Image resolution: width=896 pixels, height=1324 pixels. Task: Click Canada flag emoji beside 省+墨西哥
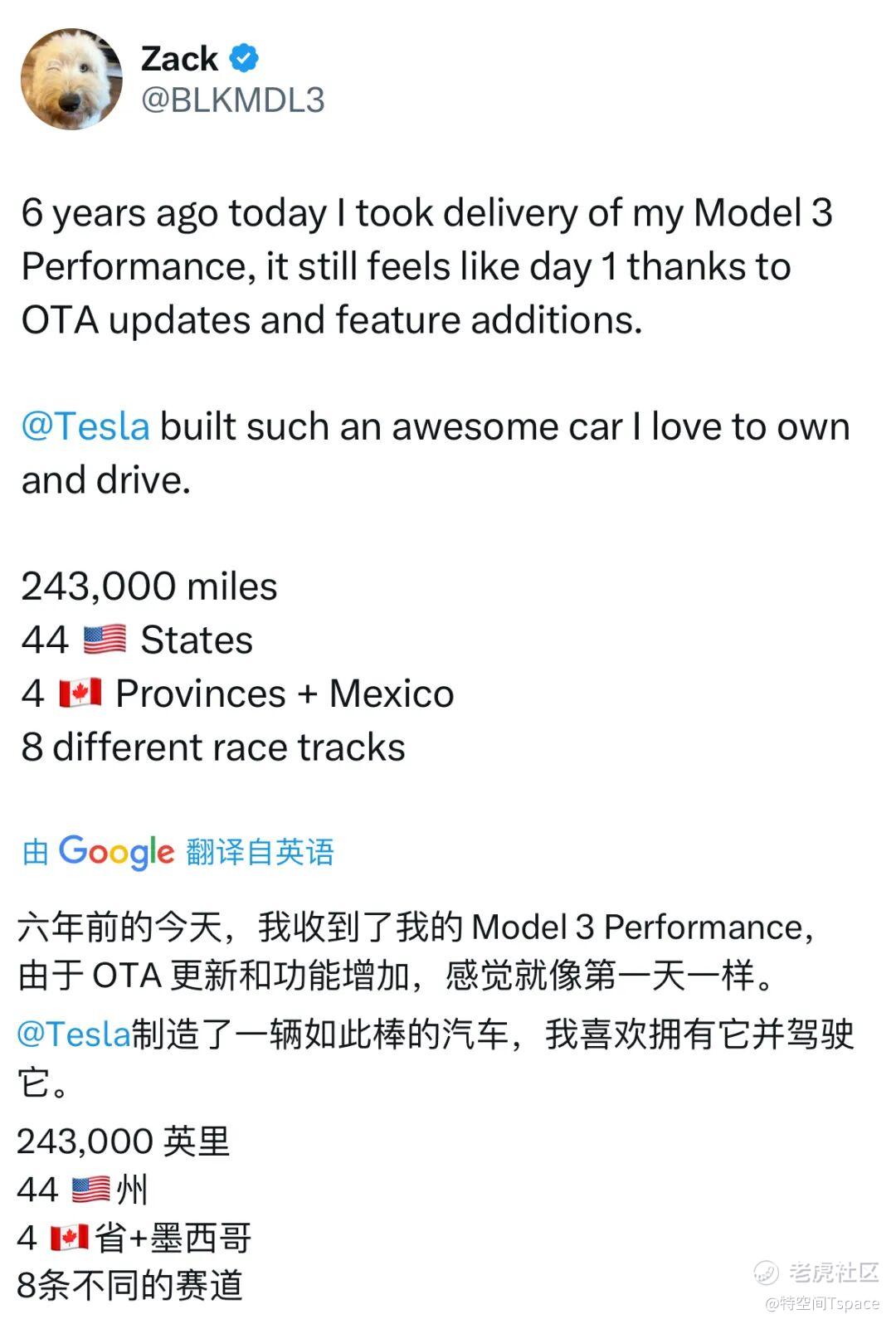pyautogui.click(x=69, y=1238)
